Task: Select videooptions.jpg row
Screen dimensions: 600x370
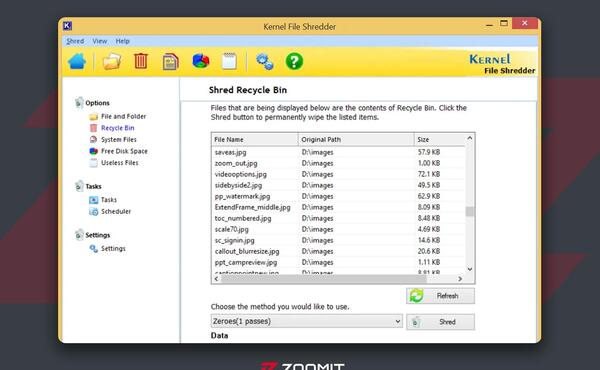Action: pos(339,174)
